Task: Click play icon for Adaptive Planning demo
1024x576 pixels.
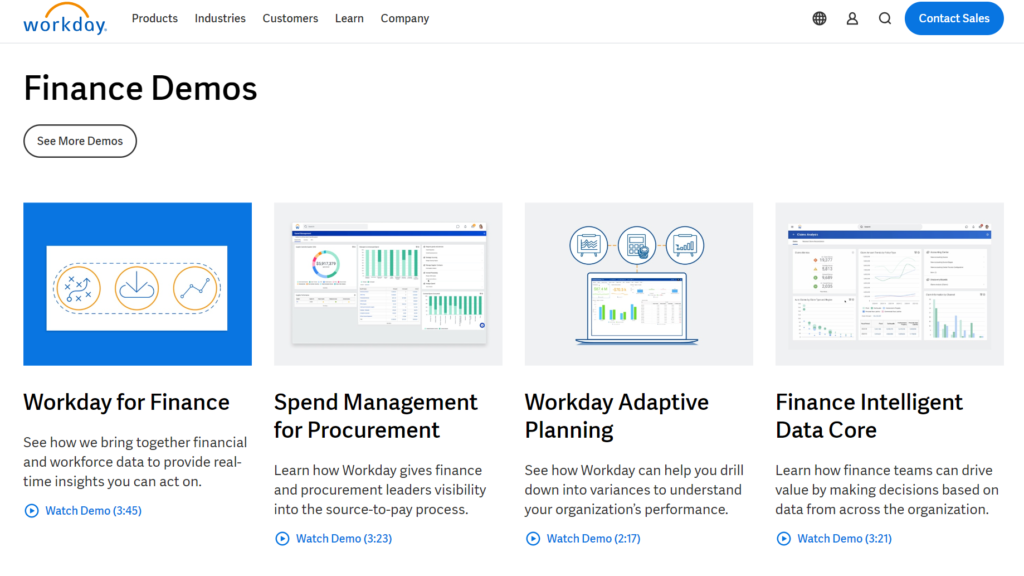Action: 533,539
